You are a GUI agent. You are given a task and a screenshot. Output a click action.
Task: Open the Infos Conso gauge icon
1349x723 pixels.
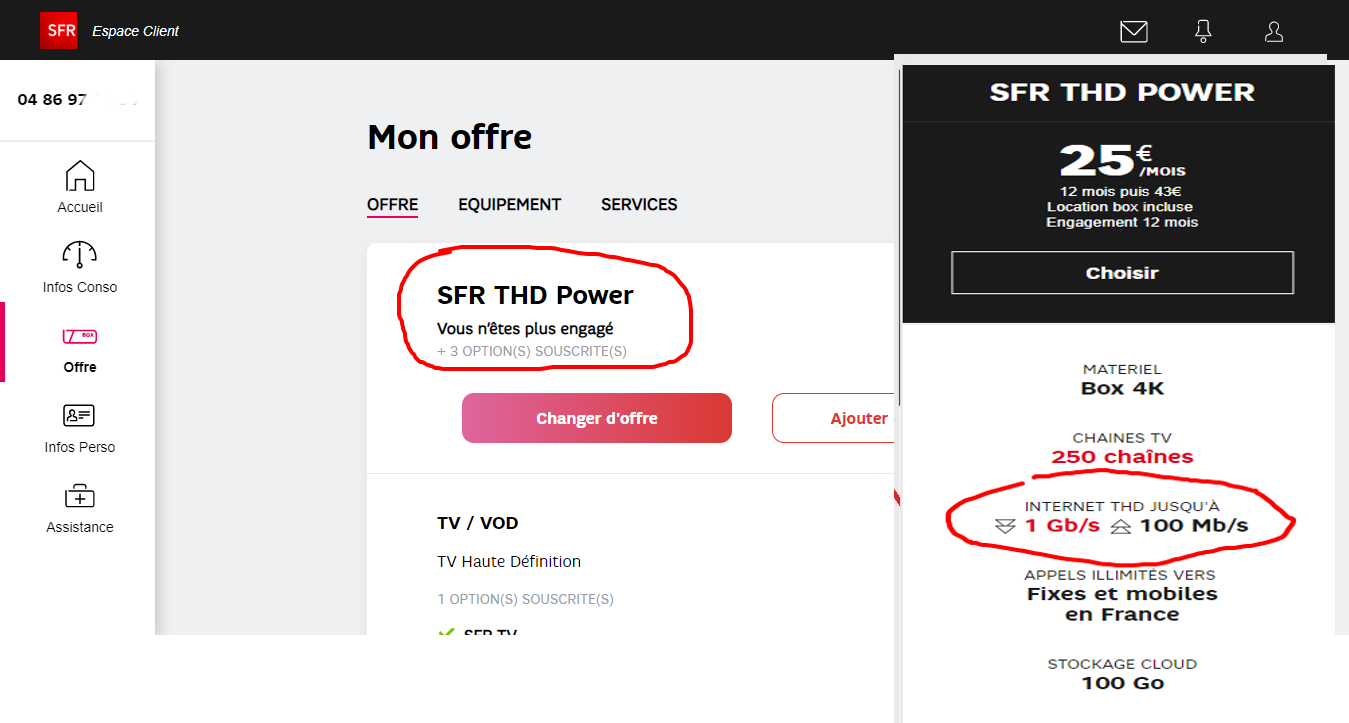coord(80,255)
